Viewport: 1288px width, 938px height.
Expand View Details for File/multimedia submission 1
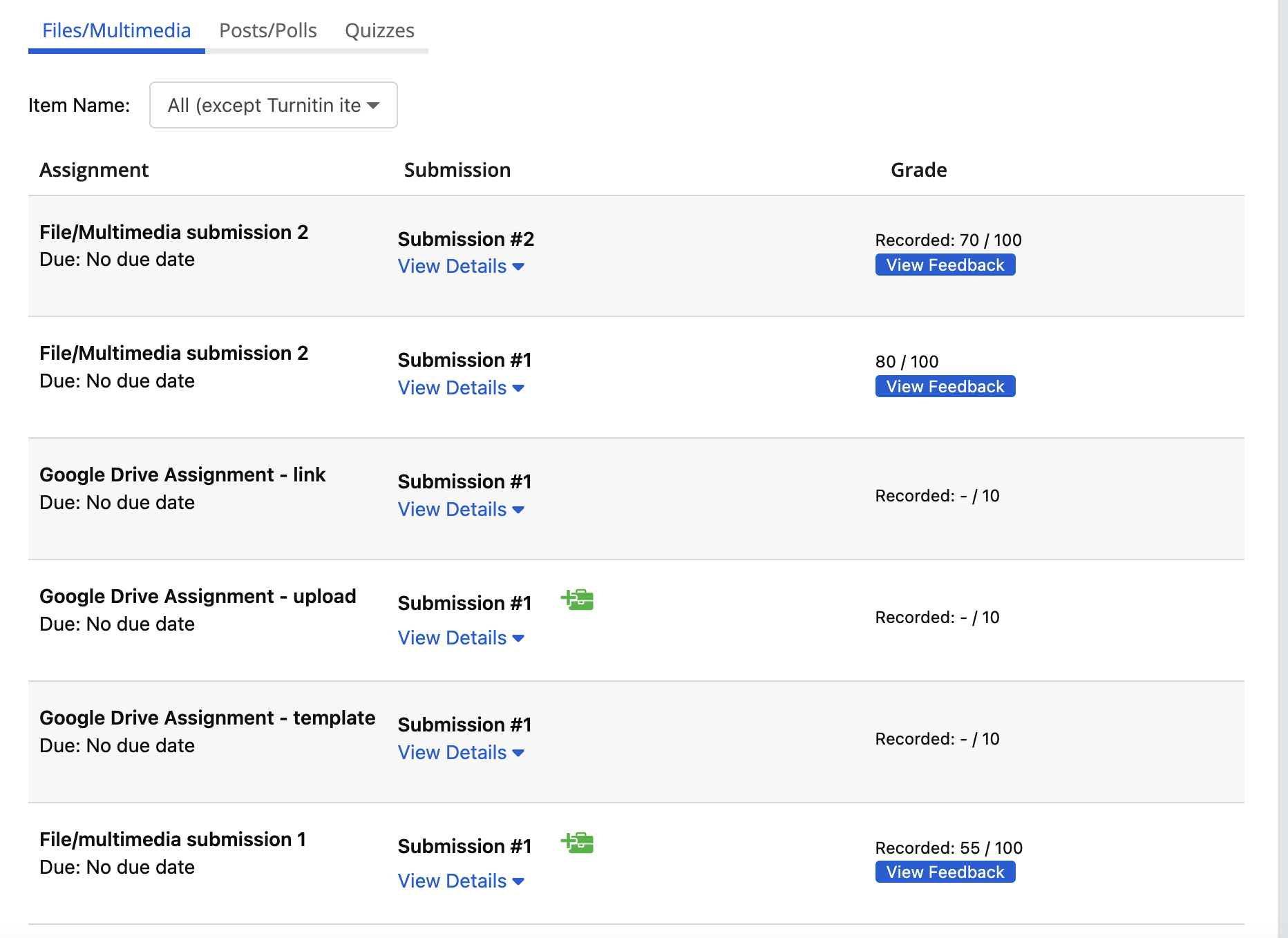point(461,881)
